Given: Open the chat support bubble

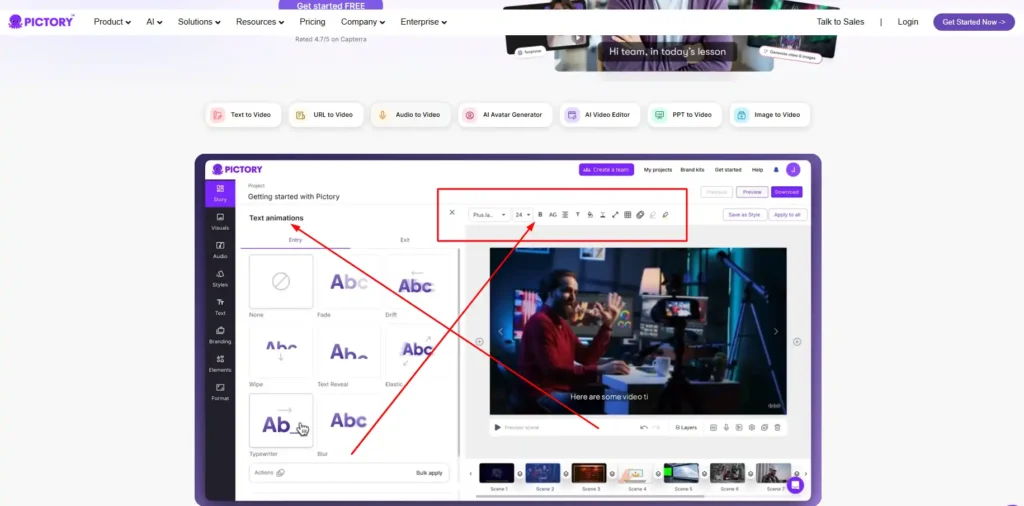Looking at the screenshot, I should 795,485.
